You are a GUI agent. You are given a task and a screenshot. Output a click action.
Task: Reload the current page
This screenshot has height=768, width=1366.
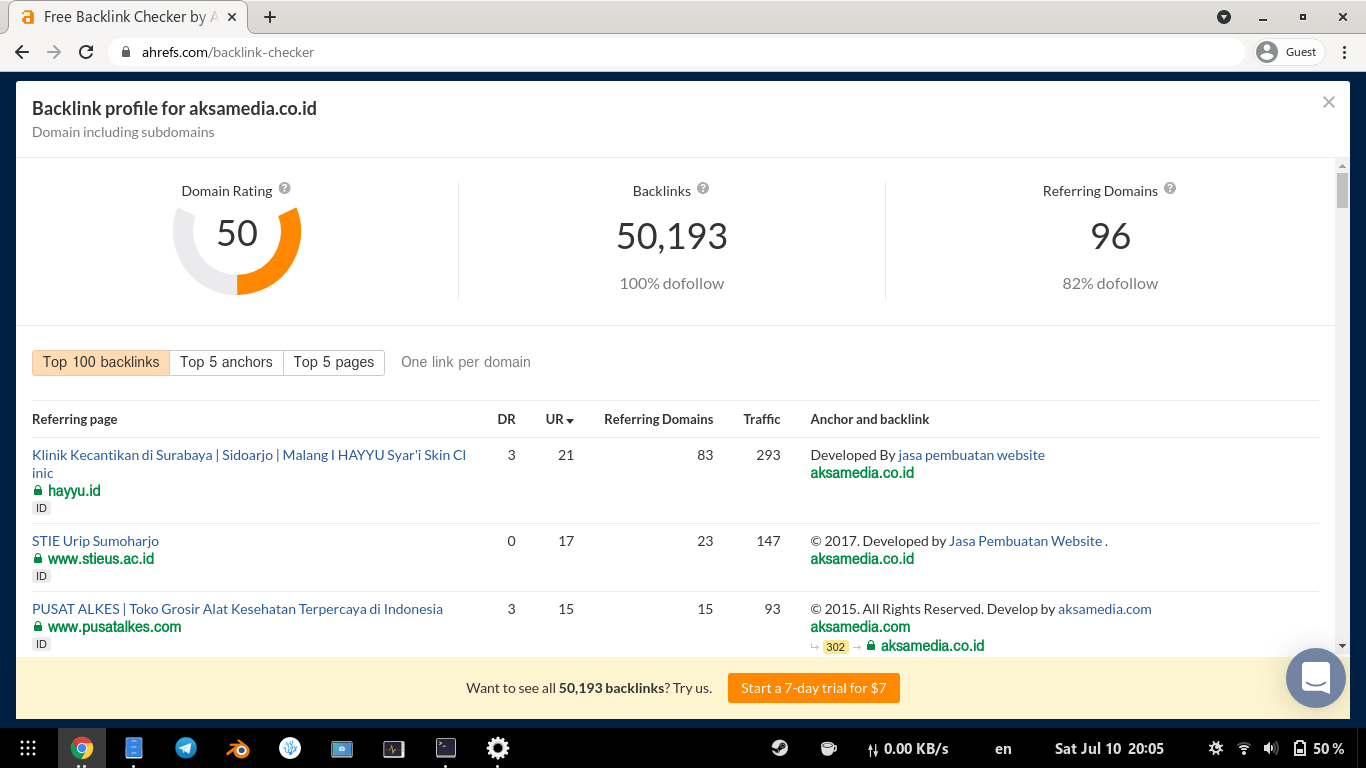coord(85,51)
